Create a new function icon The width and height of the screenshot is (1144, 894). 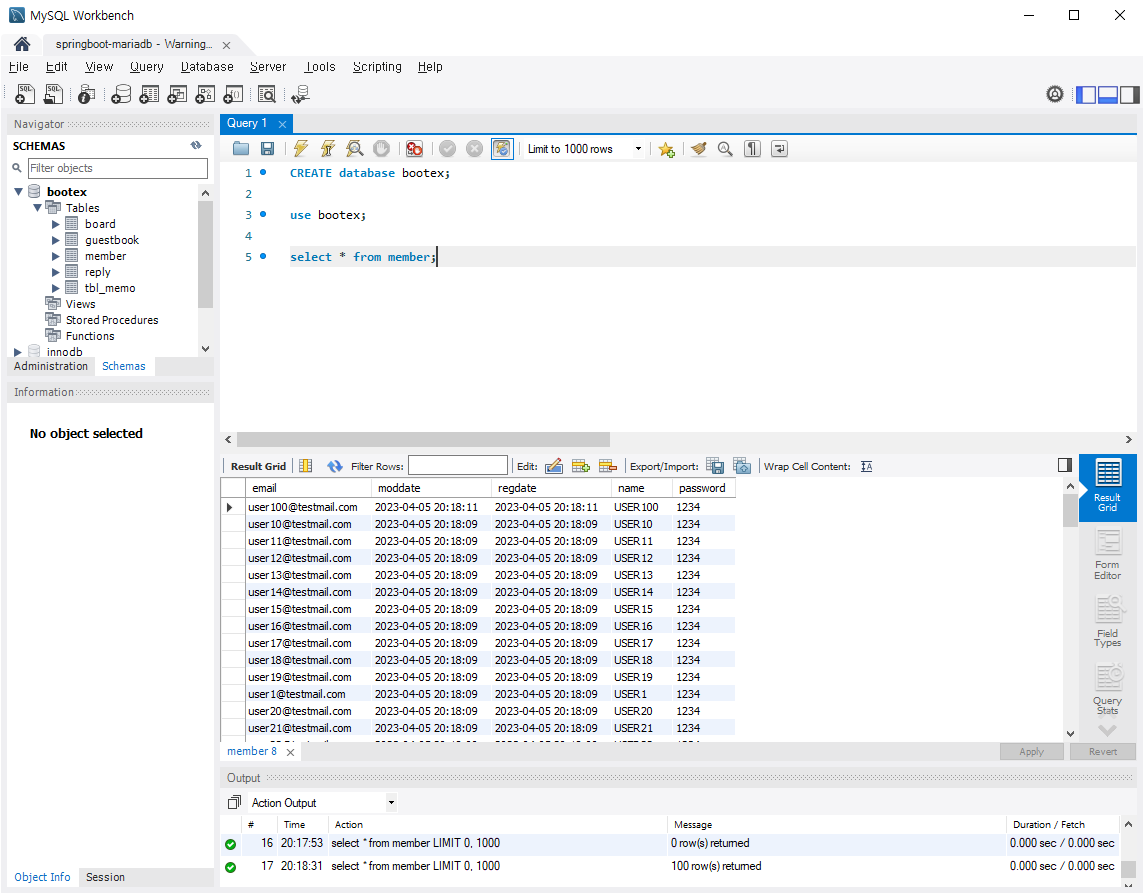point(233,94)
